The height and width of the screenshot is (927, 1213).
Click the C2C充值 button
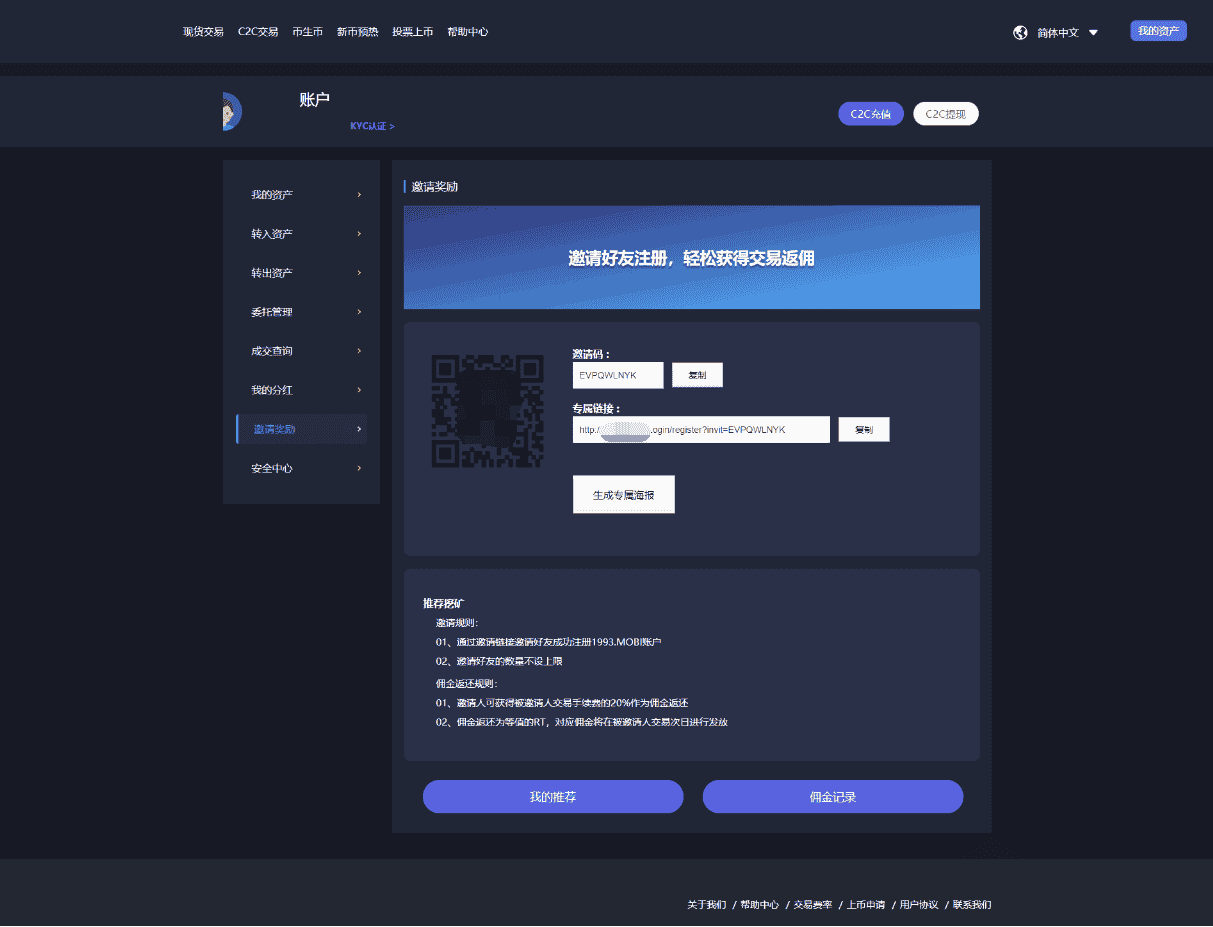pos(870,114)
